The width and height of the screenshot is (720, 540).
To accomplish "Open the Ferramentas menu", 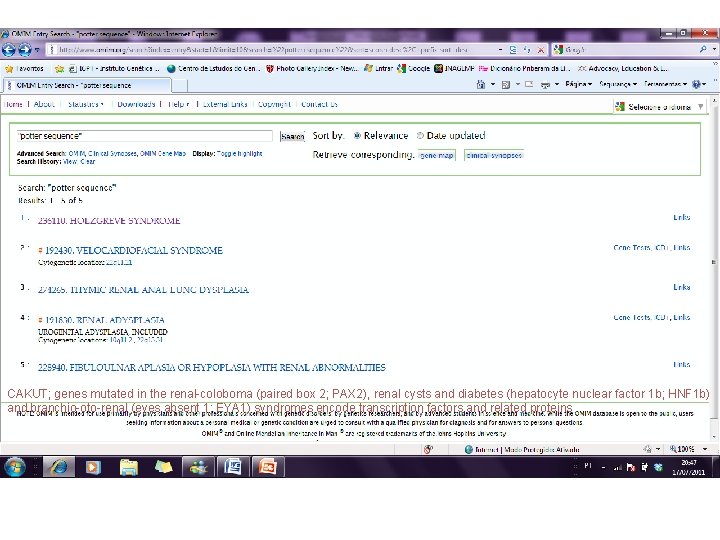I will 665,84.
